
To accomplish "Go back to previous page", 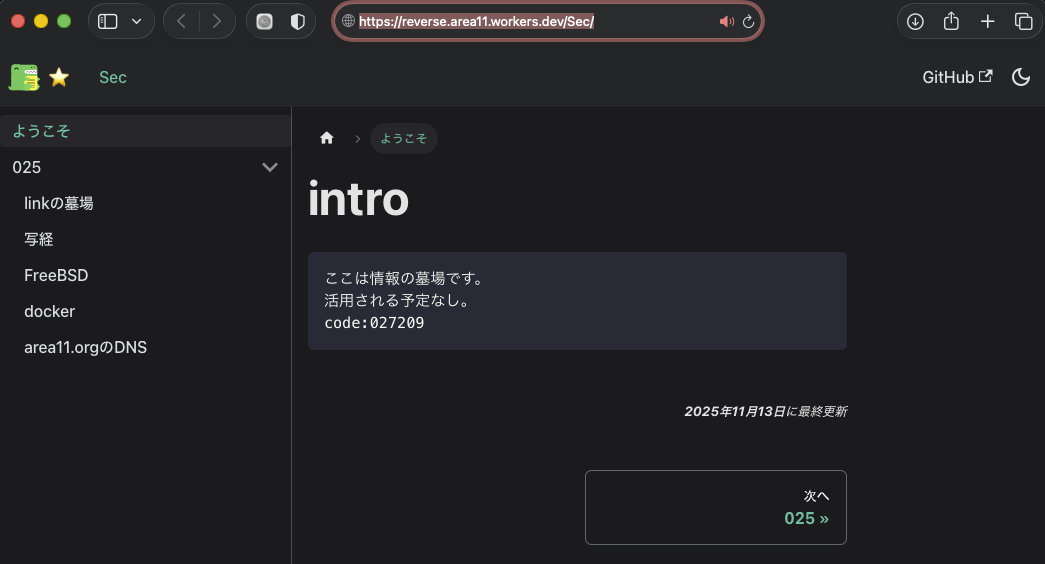I will click(181, 21).
